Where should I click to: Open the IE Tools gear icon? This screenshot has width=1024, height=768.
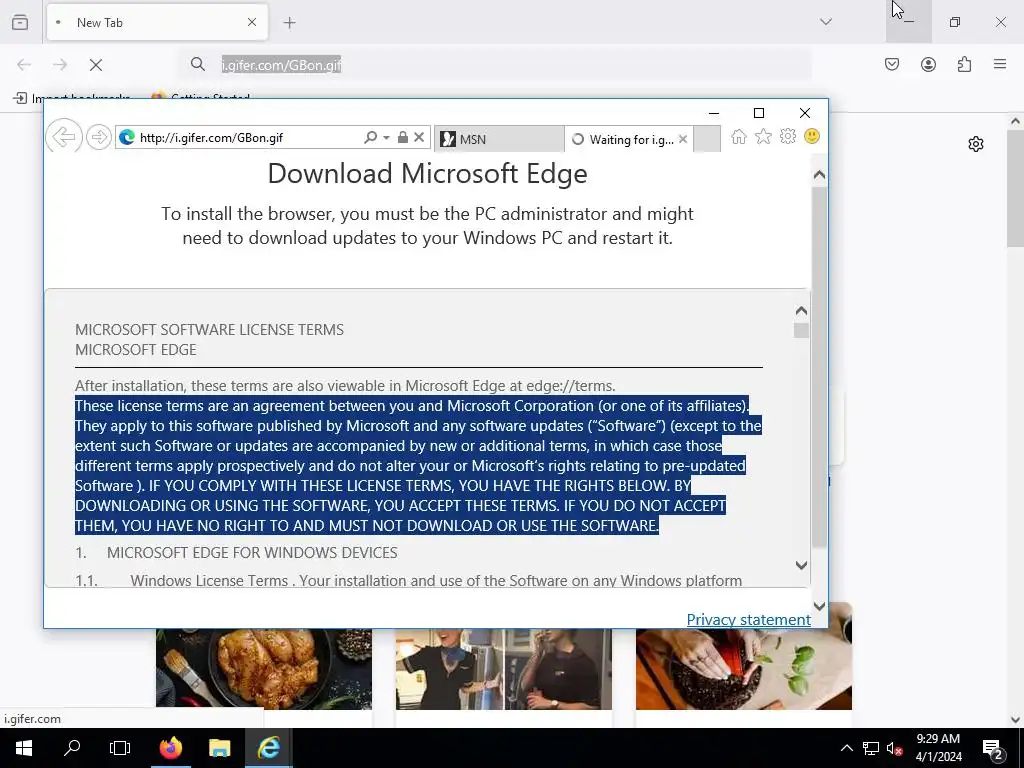tap(788, 136)
